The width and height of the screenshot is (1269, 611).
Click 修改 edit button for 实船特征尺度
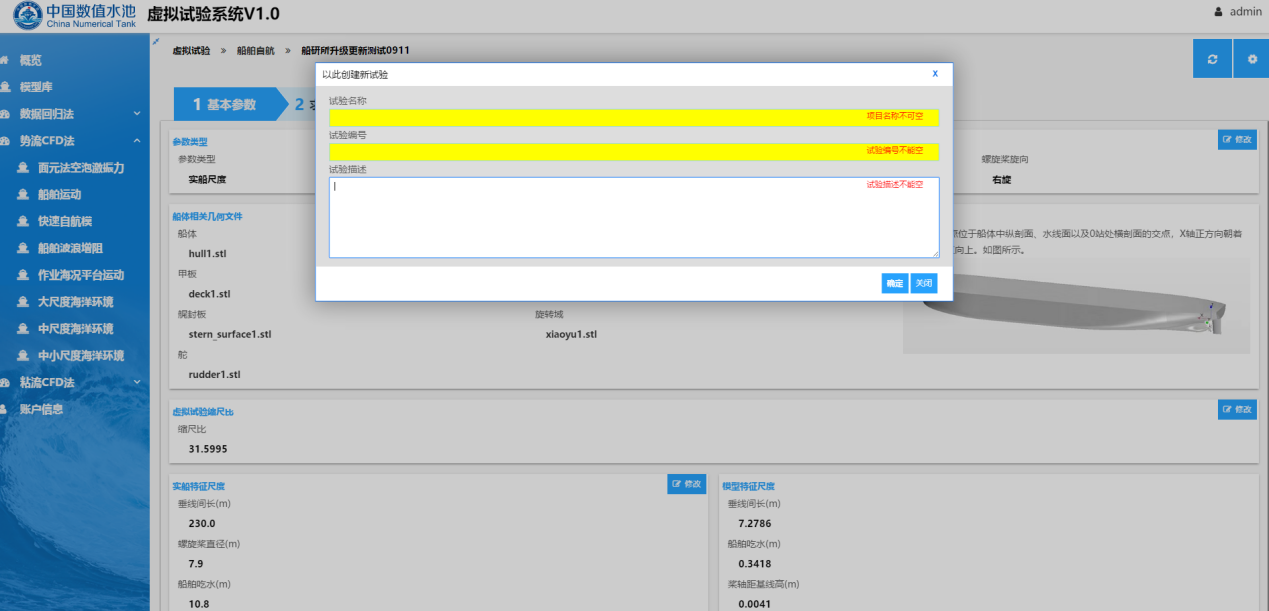click(x=687, y=484)
